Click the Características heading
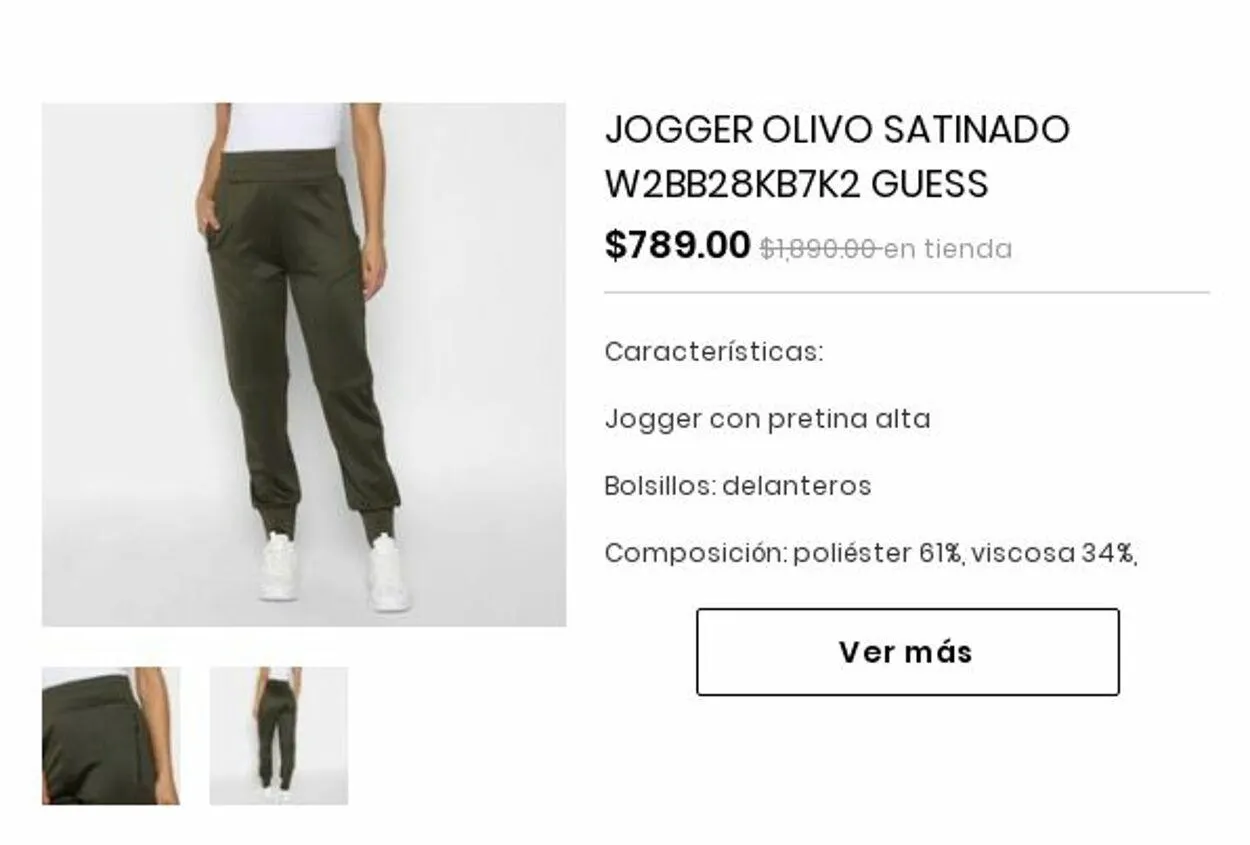The height and width of the screenshot is (845, 1250). 714,352
